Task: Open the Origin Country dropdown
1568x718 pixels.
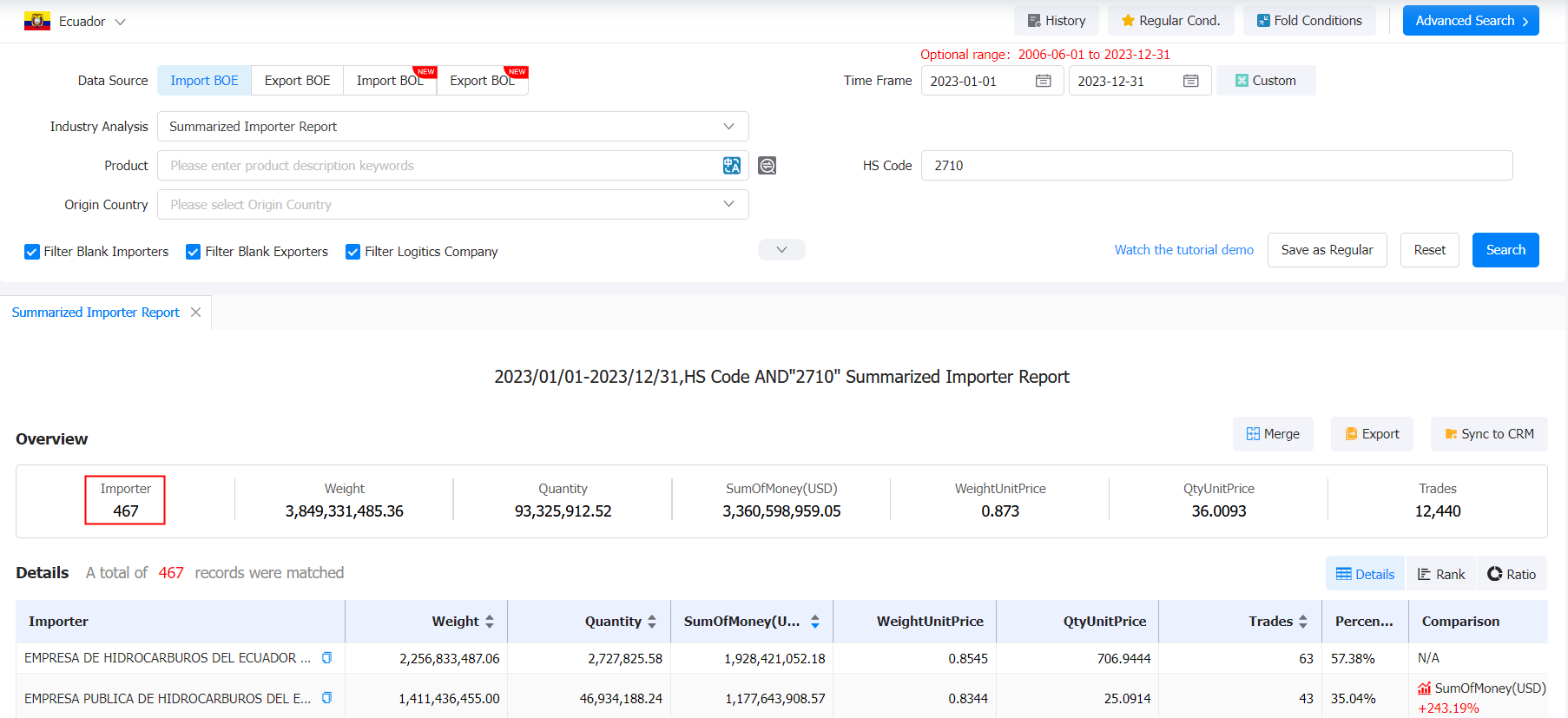Action: [453, 205]
